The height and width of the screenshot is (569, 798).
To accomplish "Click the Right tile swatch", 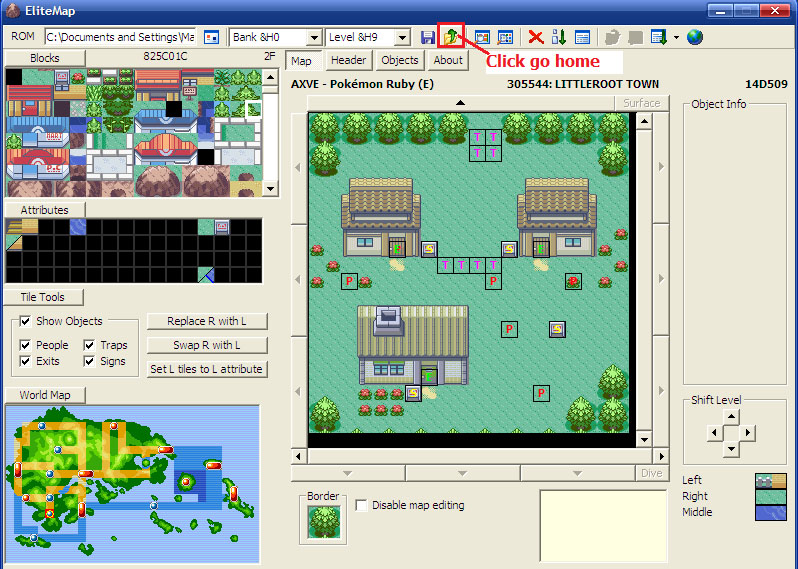I will point(771,497).
